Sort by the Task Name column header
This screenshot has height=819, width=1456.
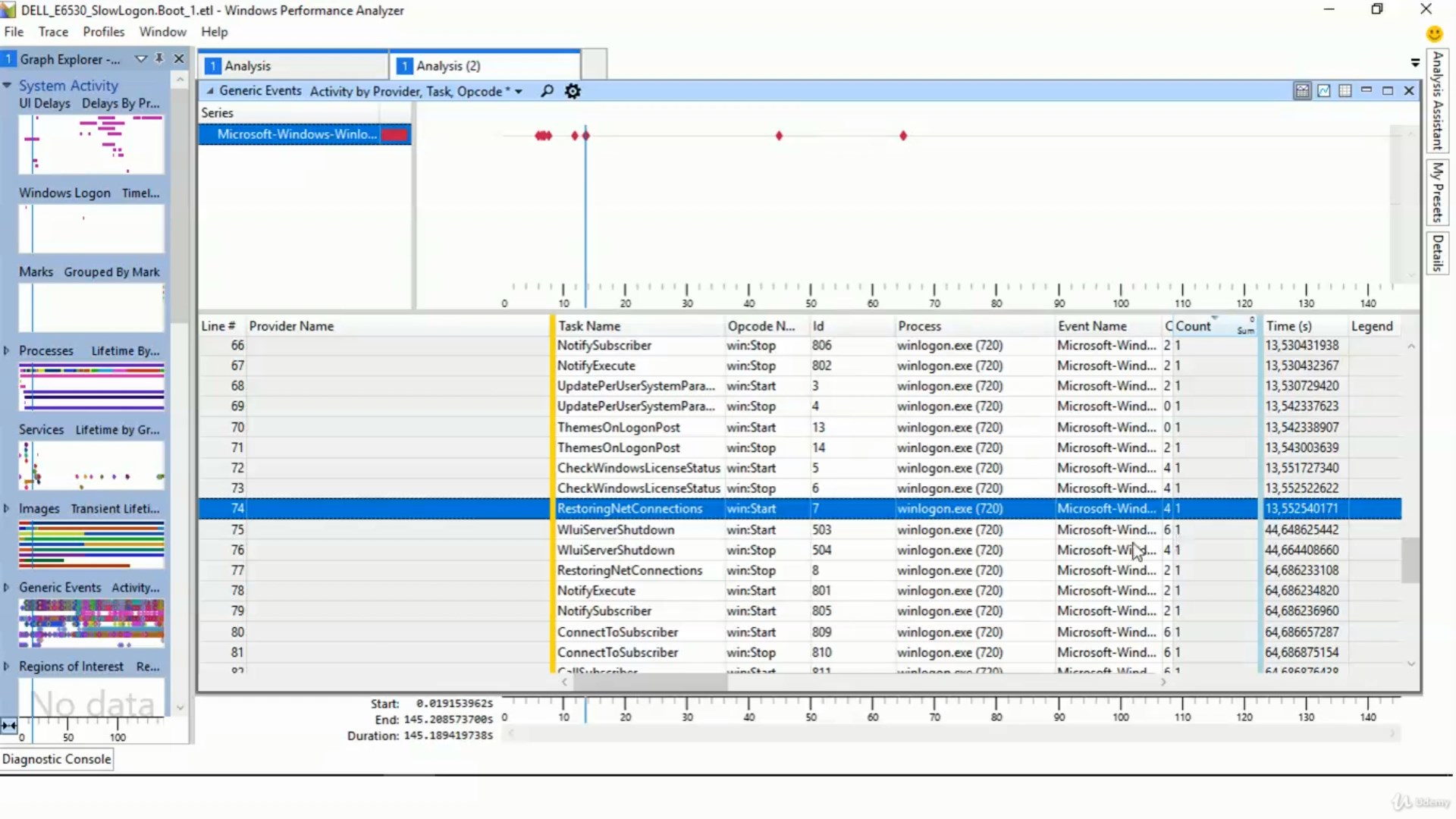[639, 326]
